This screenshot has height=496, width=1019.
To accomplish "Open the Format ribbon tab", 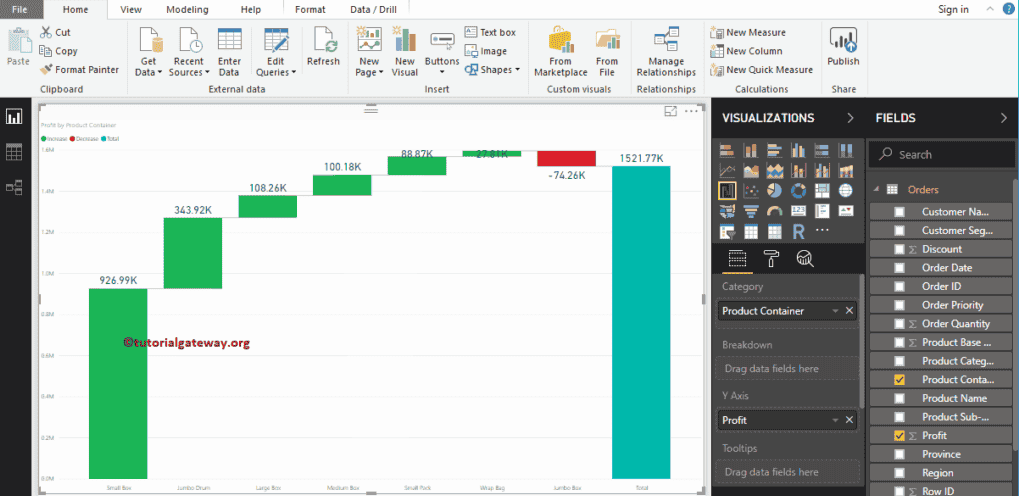I will [x=310, y=9].
